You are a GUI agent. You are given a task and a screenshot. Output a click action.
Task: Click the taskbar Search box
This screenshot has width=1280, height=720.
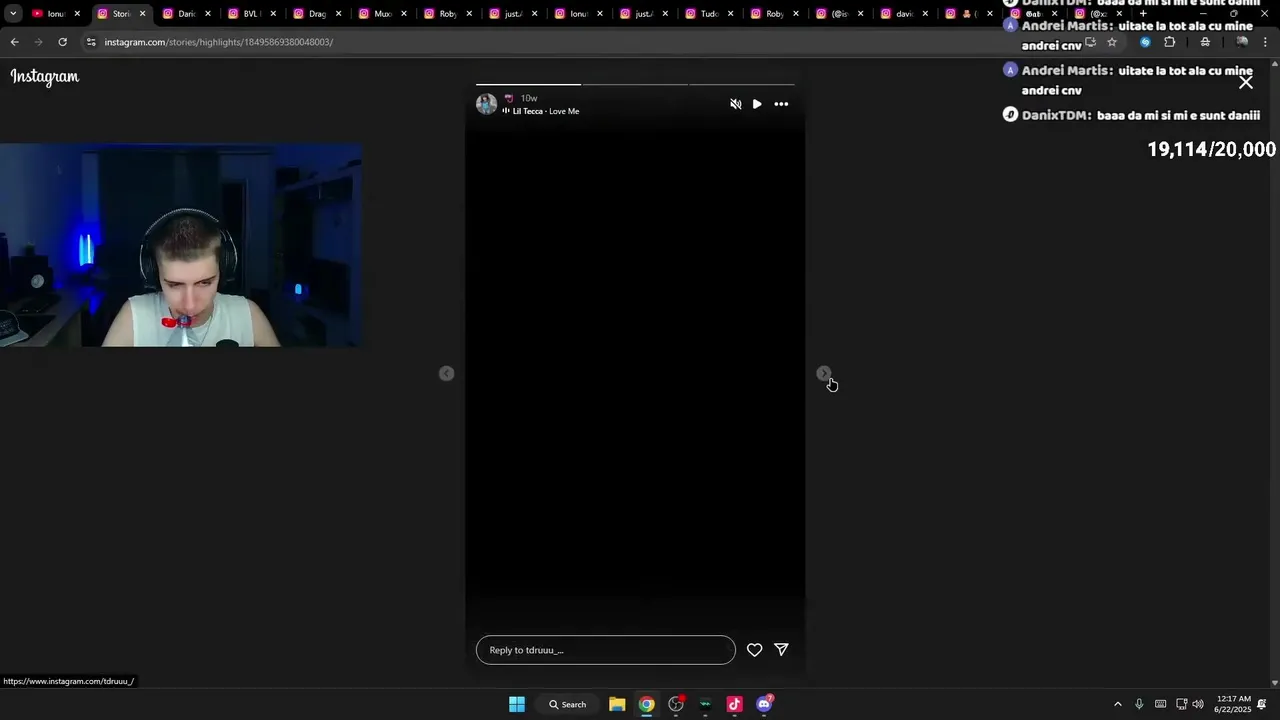pos(567,704)
